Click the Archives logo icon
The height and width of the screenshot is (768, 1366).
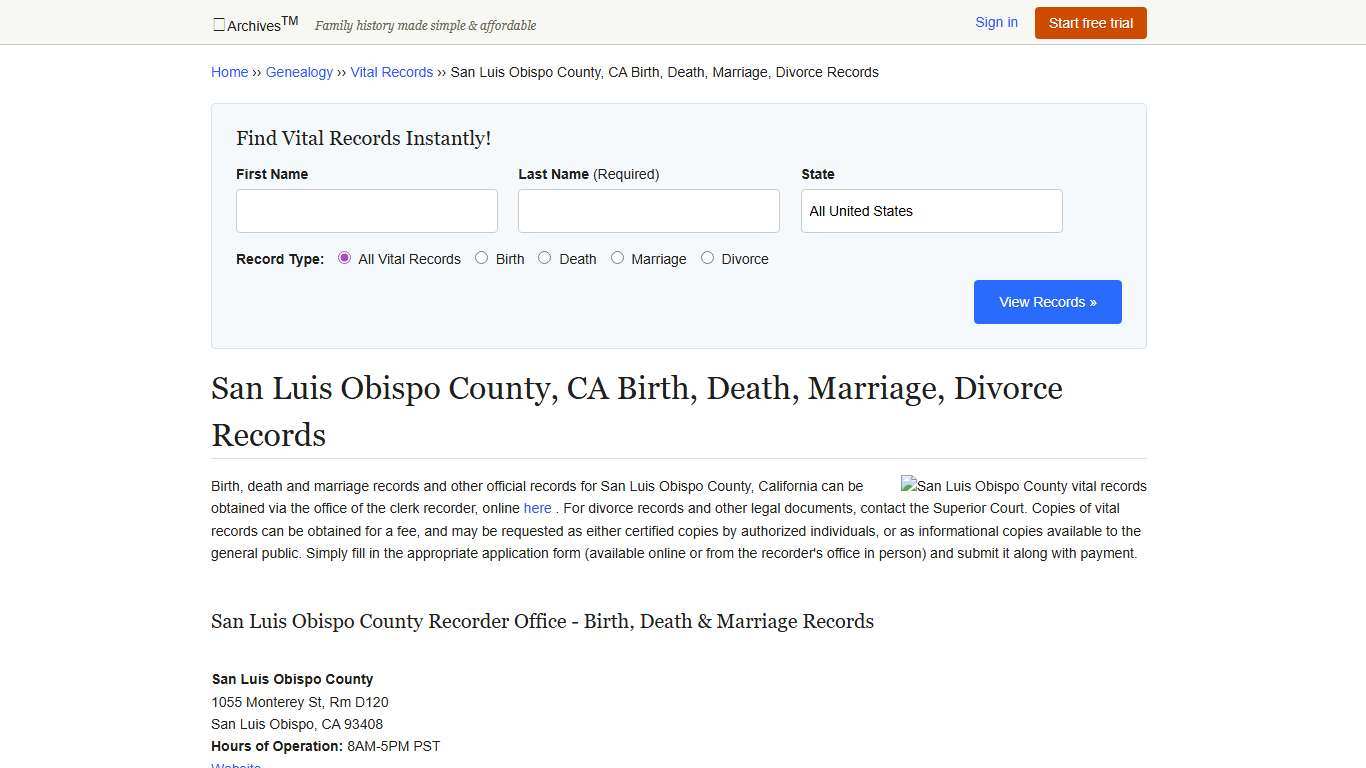218,23
